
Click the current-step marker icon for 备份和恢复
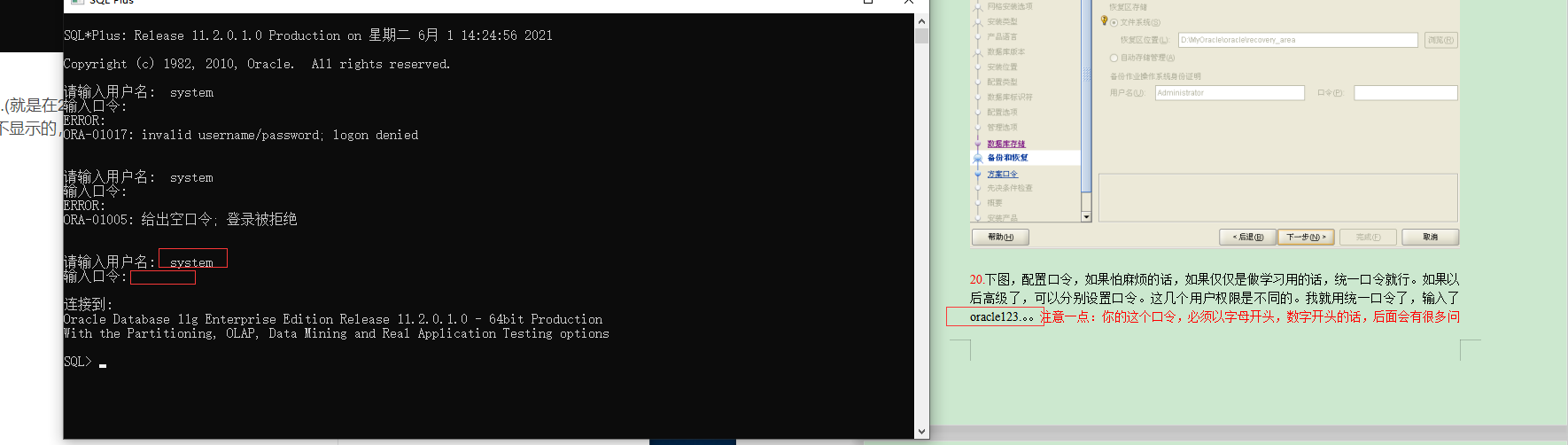click(x=978, y=158)
